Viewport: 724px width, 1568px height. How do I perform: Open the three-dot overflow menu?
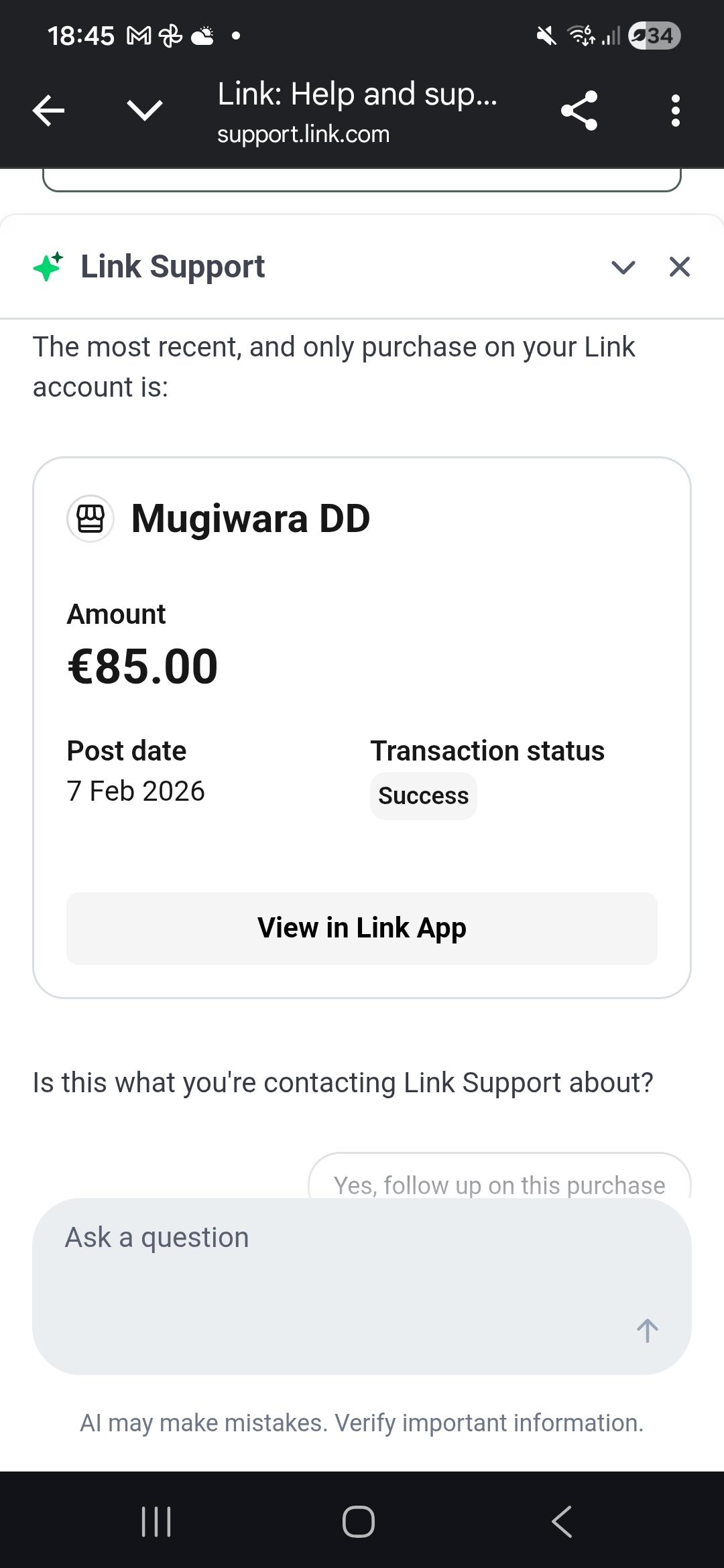click(675, 111)
